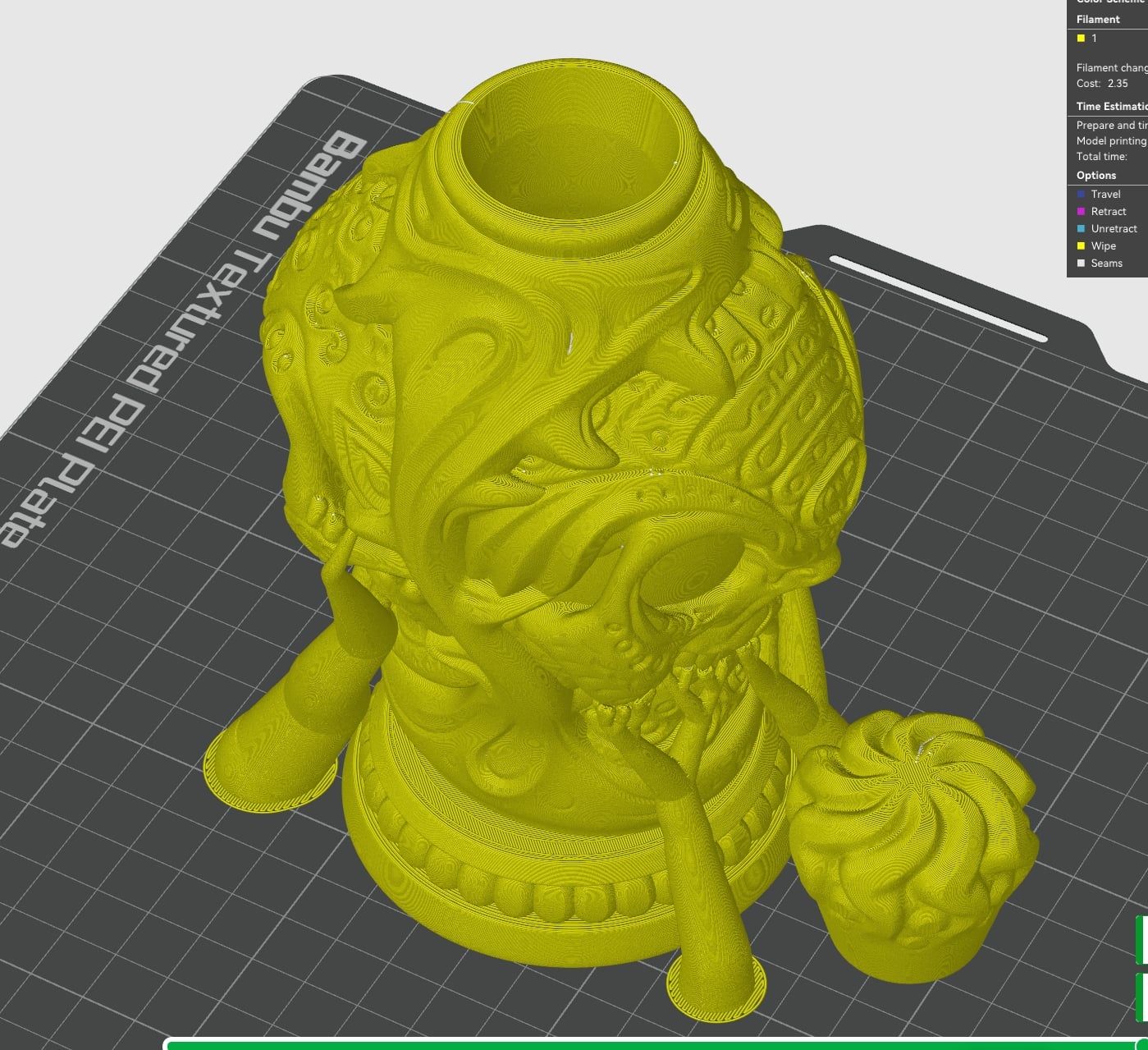Click the yellow filament 1 color swatch
Image resolution: width=1148 pixels, height=1050 pixels.
(1081, 39)
